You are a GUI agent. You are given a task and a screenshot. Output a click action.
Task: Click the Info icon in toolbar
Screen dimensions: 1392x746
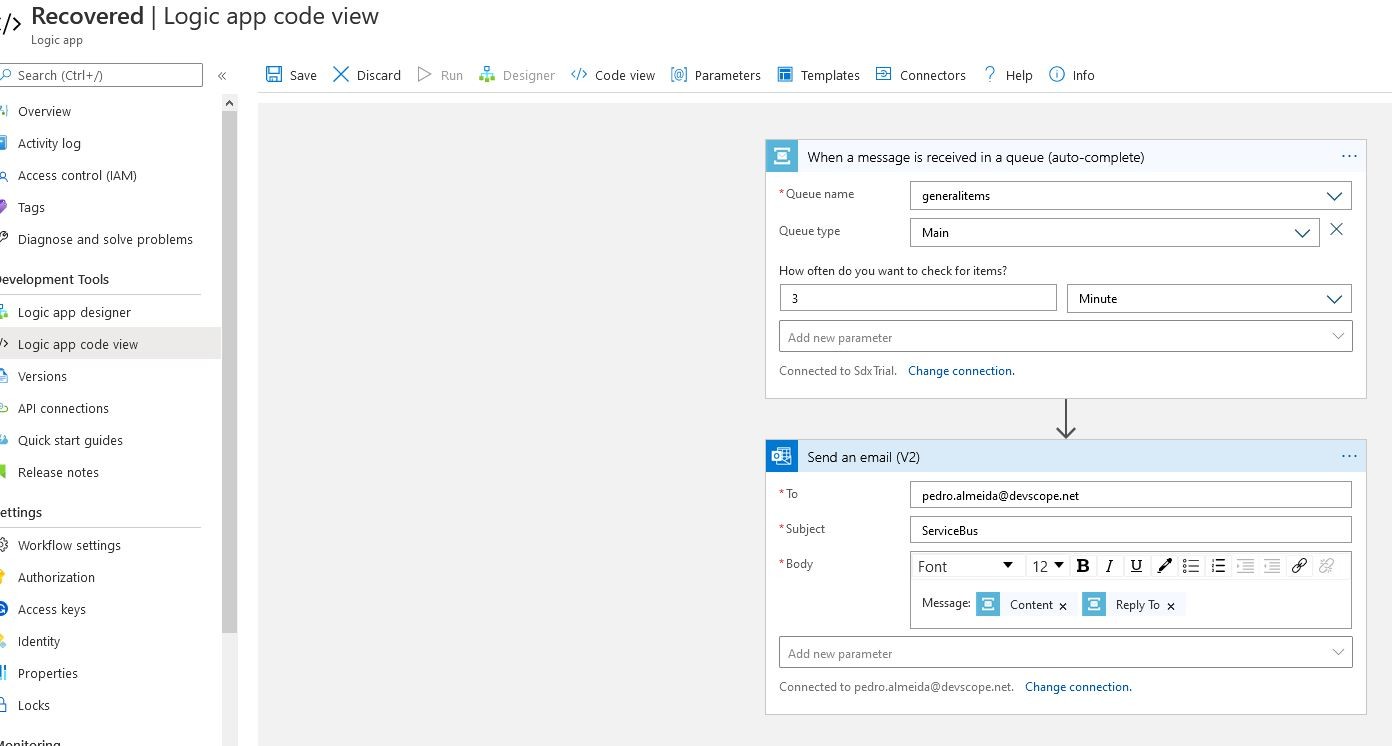1057,75
